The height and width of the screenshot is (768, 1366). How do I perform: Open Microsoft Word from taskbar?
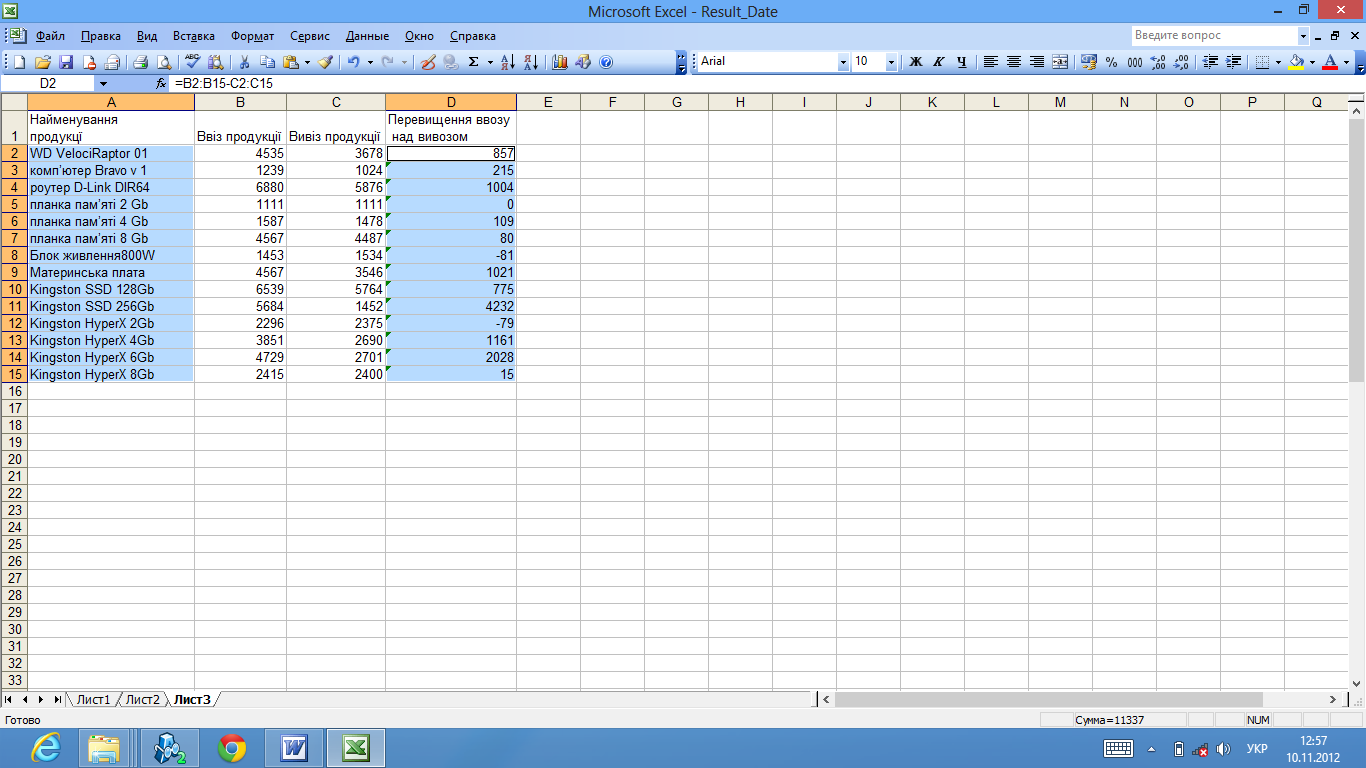[294, 748]
